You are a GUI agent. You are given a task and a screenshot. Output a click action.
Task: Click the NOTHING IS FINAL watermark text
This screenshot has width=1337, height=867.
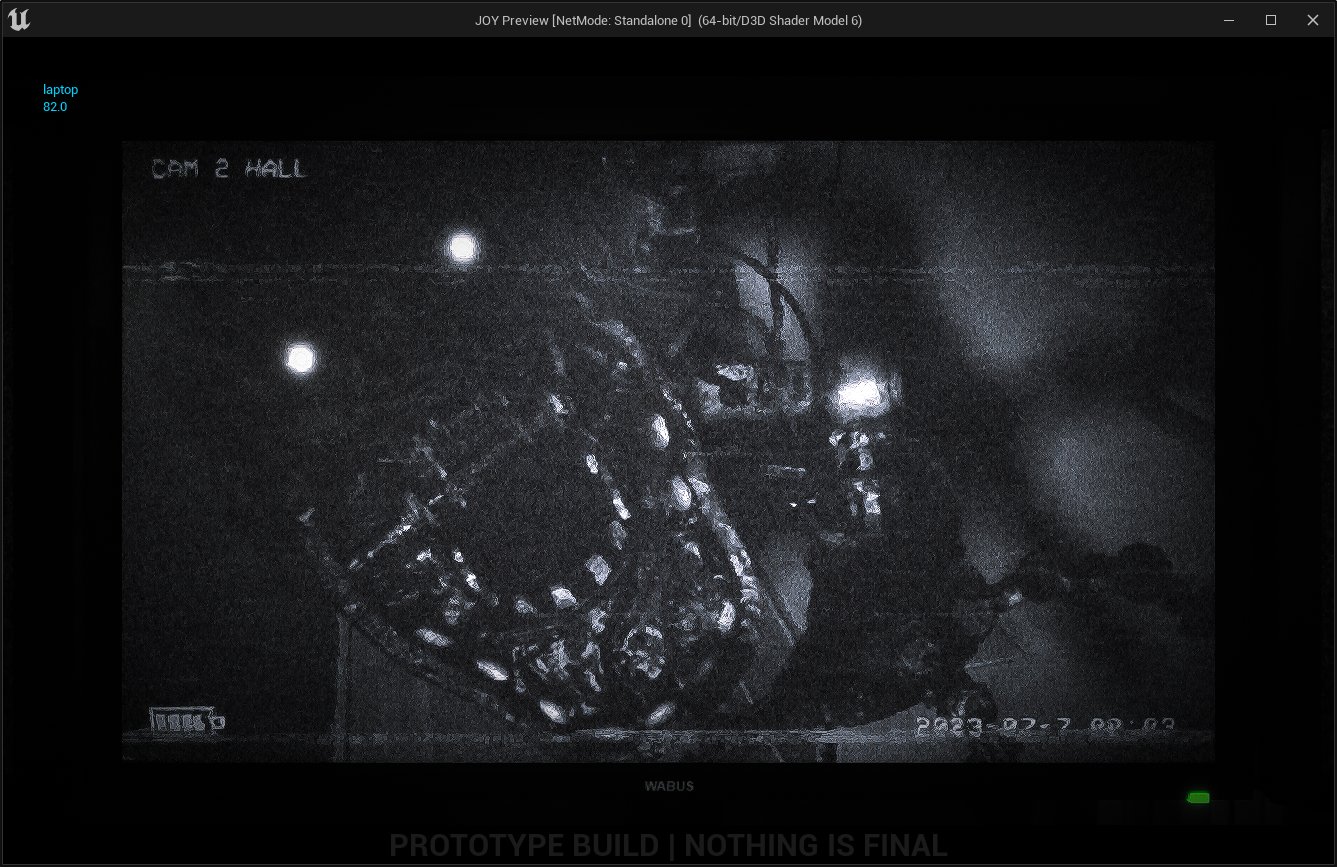[x=815, y=846]
